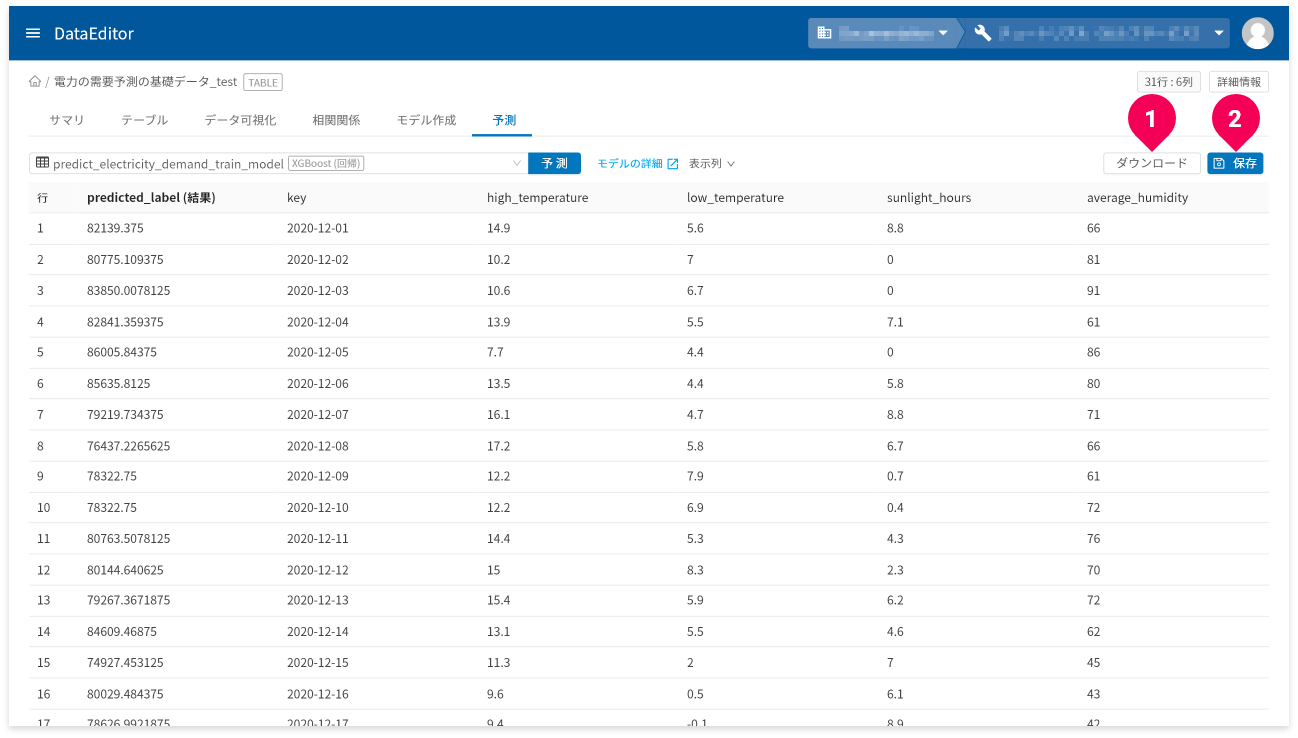
Task: Click the key column header
Action: click(296, 198)
